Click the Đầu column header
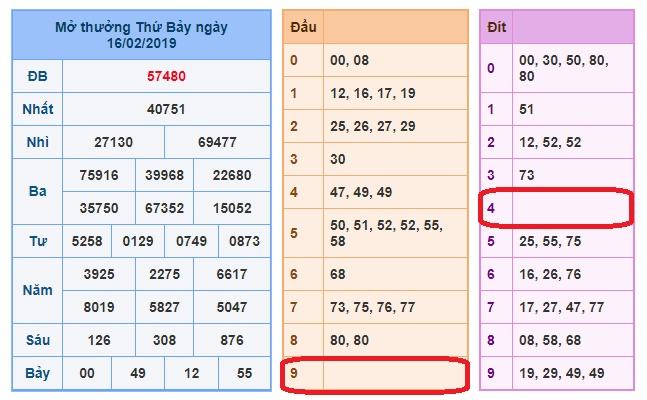This screenshot has width=647, height=400. pos(302,27)
